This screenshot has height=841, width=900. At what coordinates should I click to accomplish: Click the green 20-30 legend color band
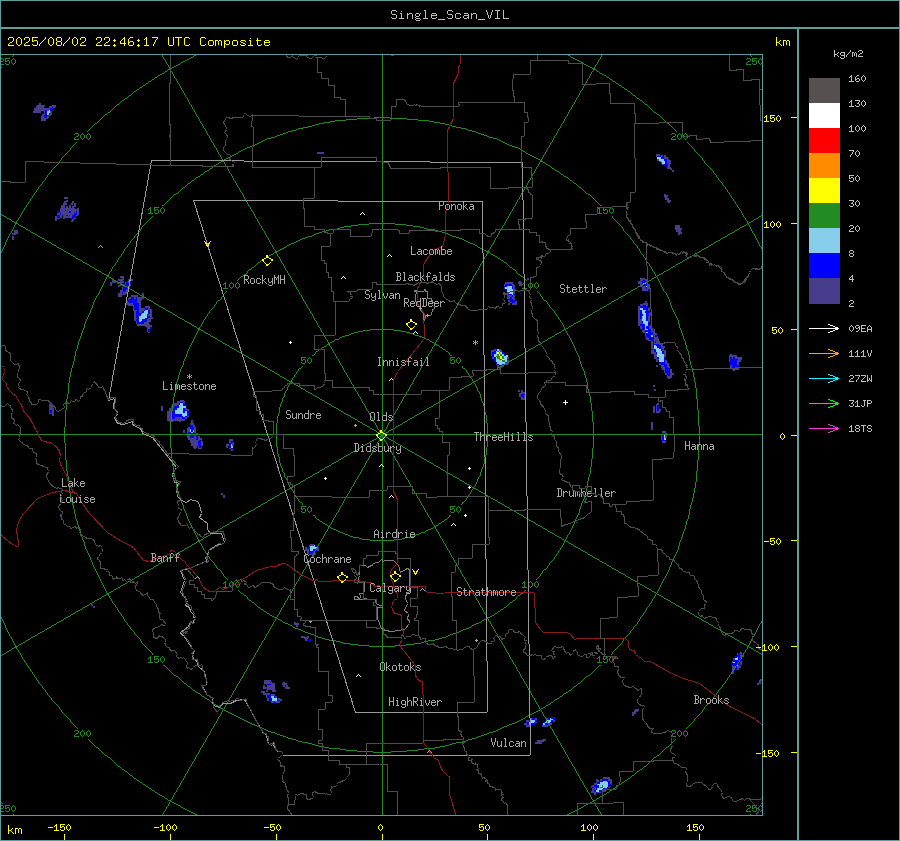(x=824, y=215)
